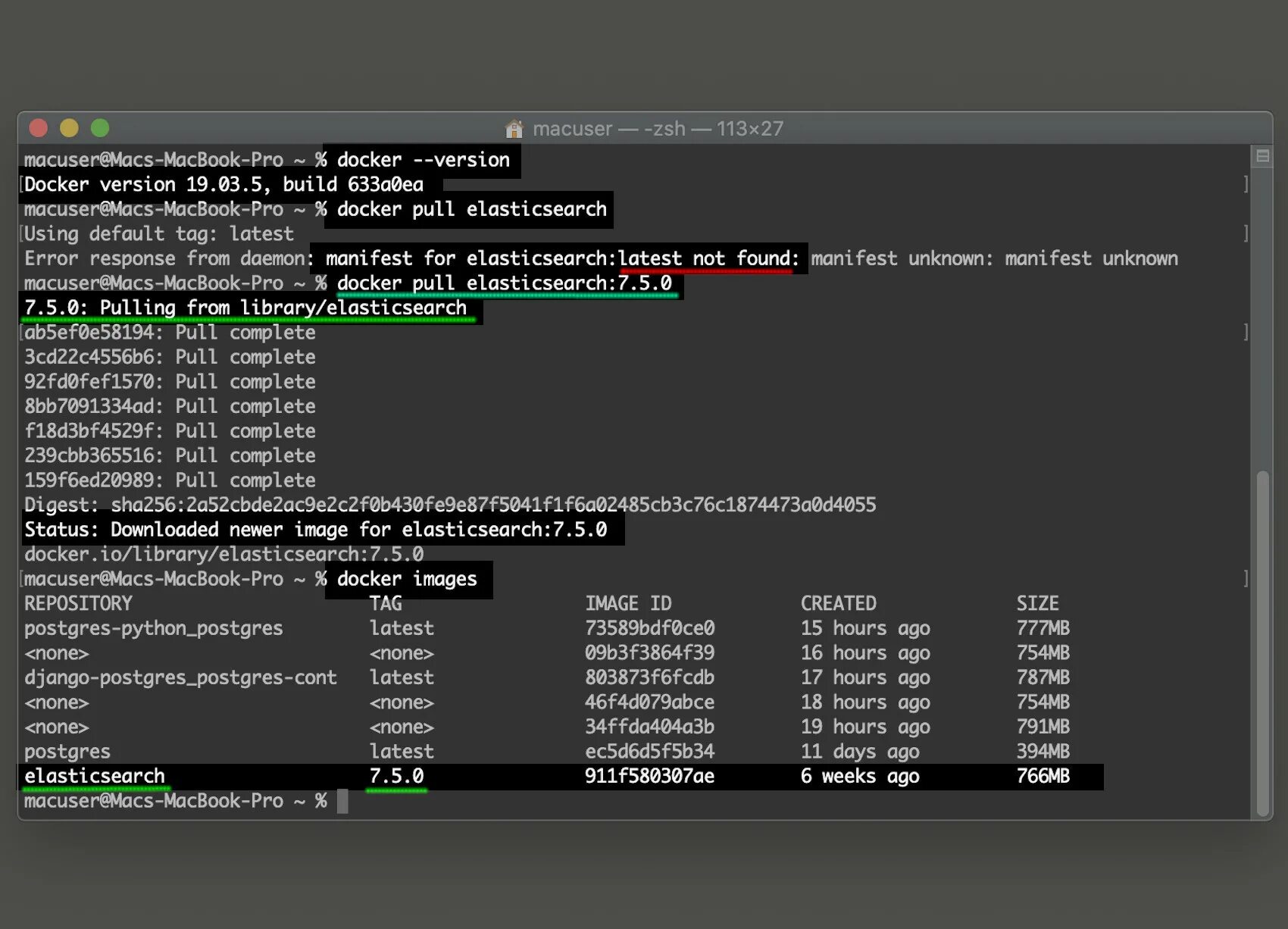
Task: Click image ID '09b3f3864f39'
Action: coord(649,653)
